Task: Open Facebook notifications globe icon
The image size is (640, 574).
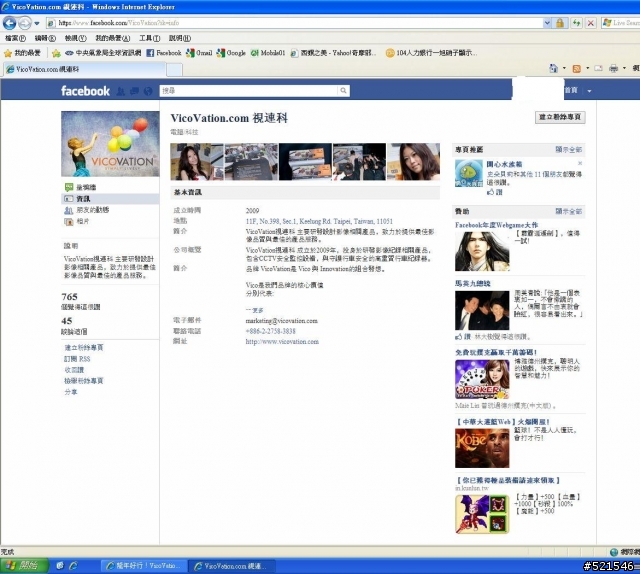Action: click(148, 91)
